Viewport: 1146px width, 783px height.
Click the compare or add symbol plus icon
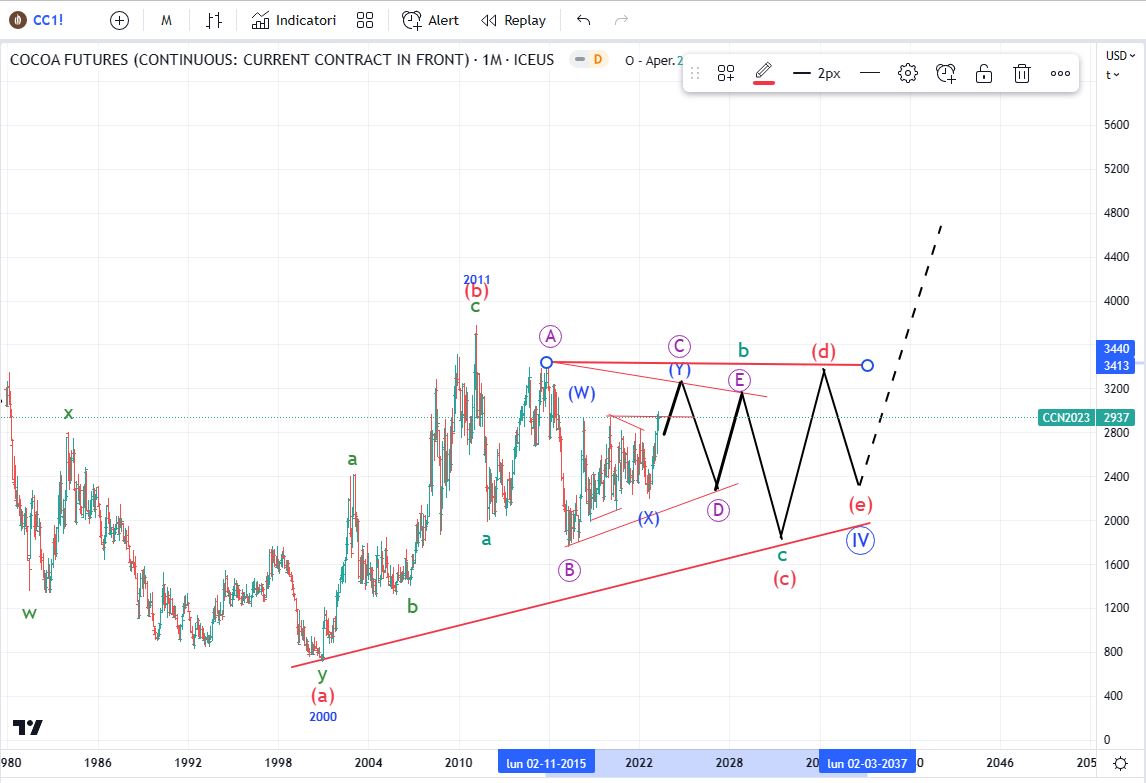click(119, 20)
